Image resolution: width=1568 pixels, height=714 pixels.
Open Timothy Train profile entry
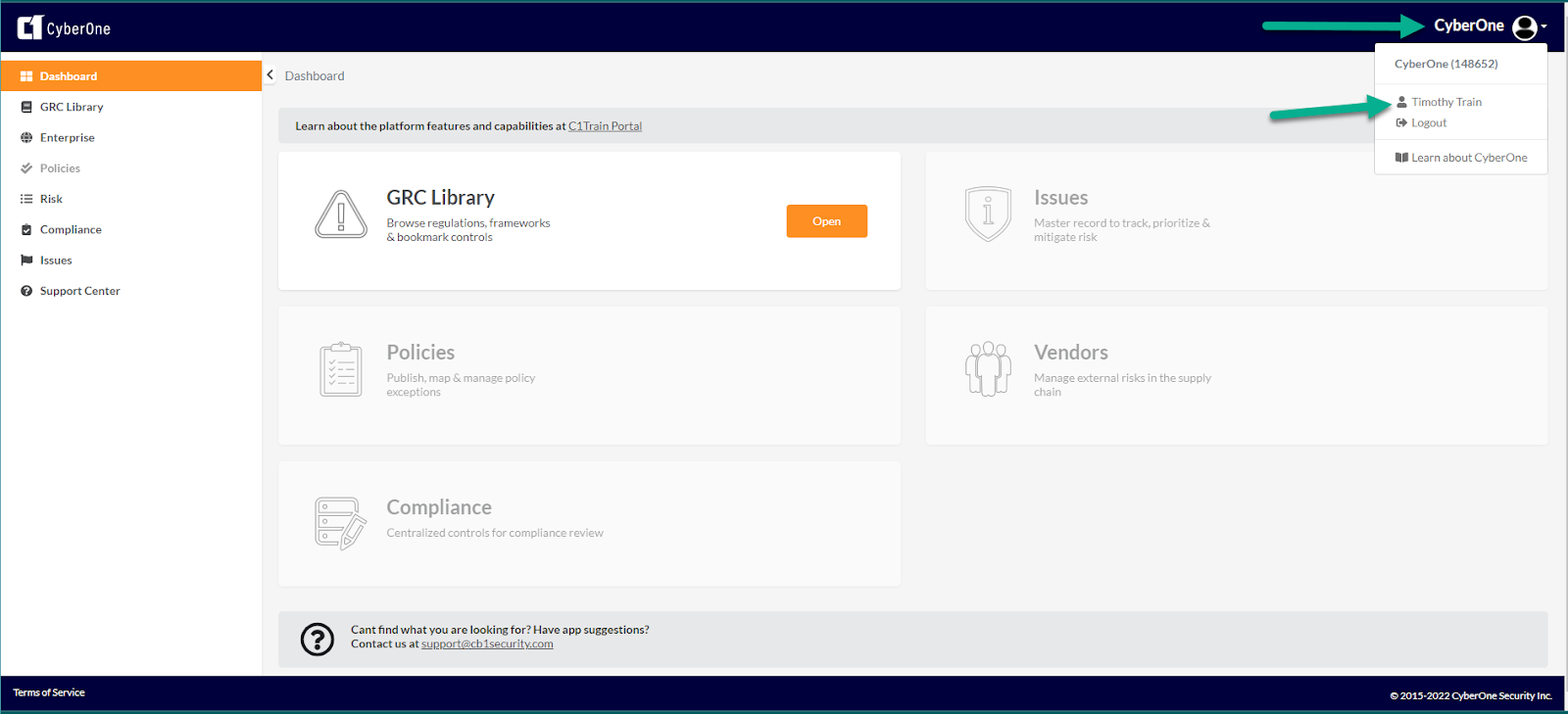pos(1446,102)
